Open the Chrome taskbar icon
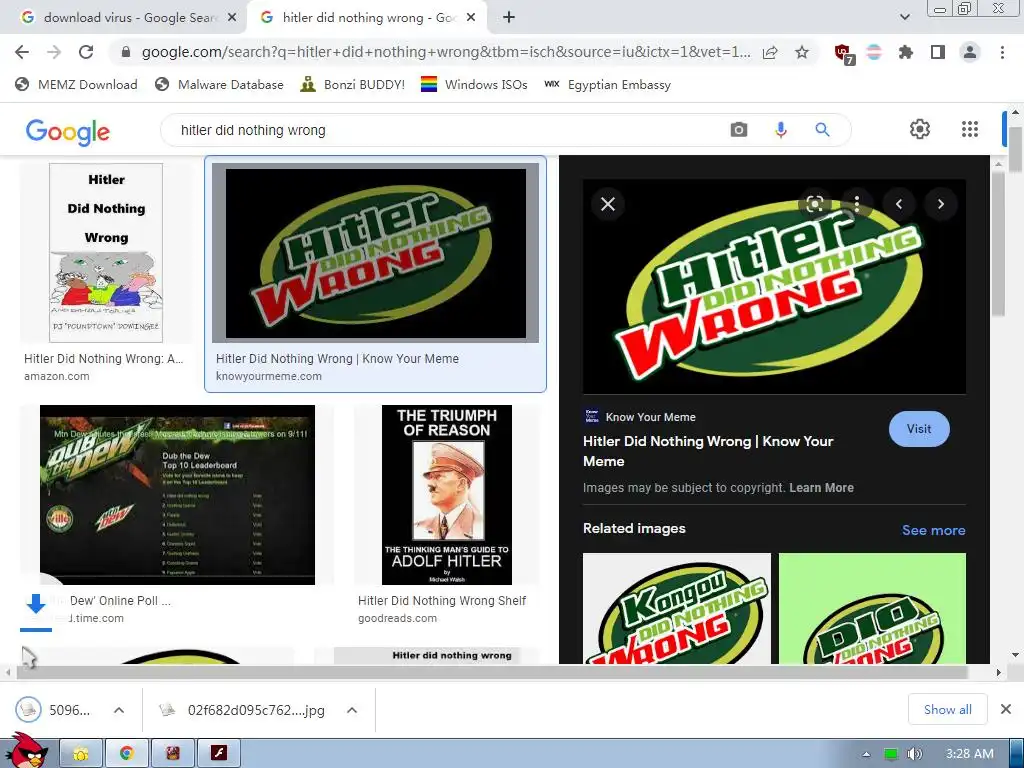1024x768 pixels. [127, 754]
